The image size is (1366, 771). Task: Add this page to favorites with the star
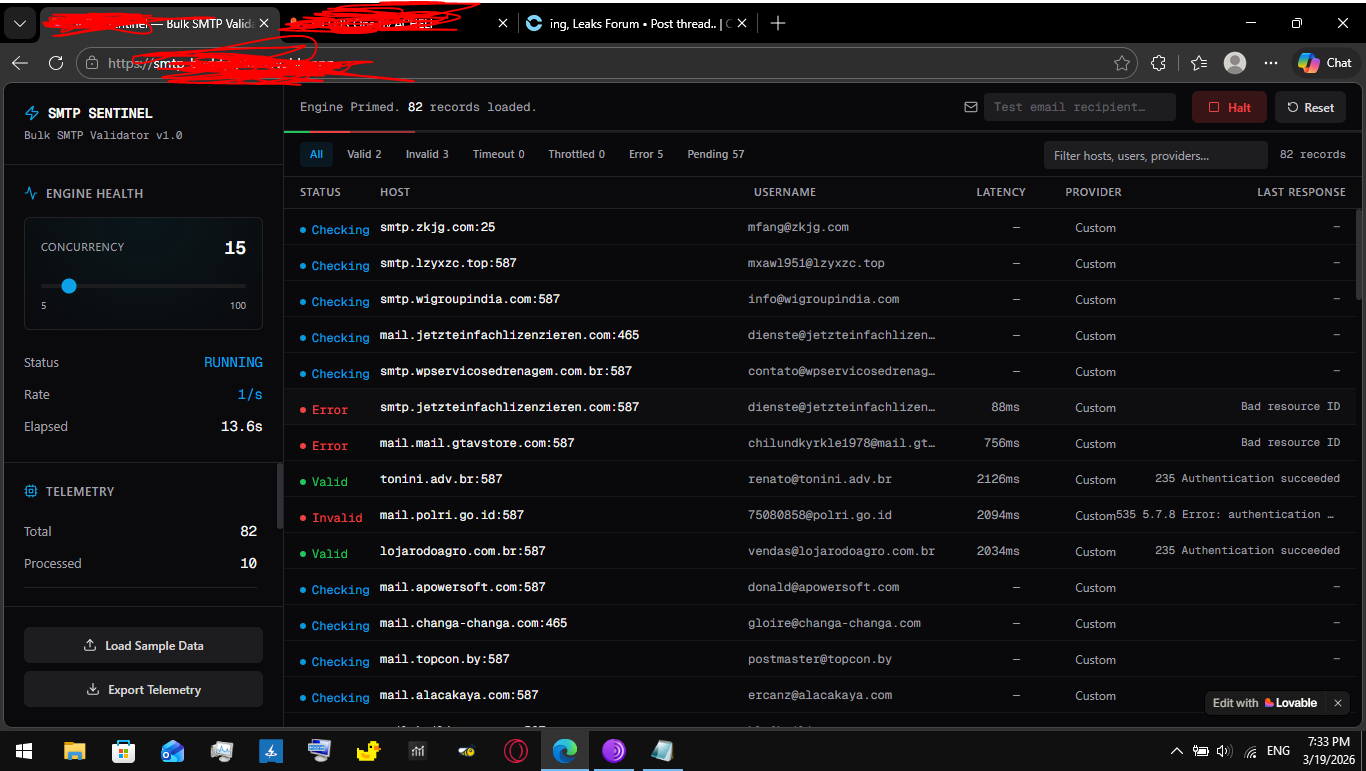1122,63
